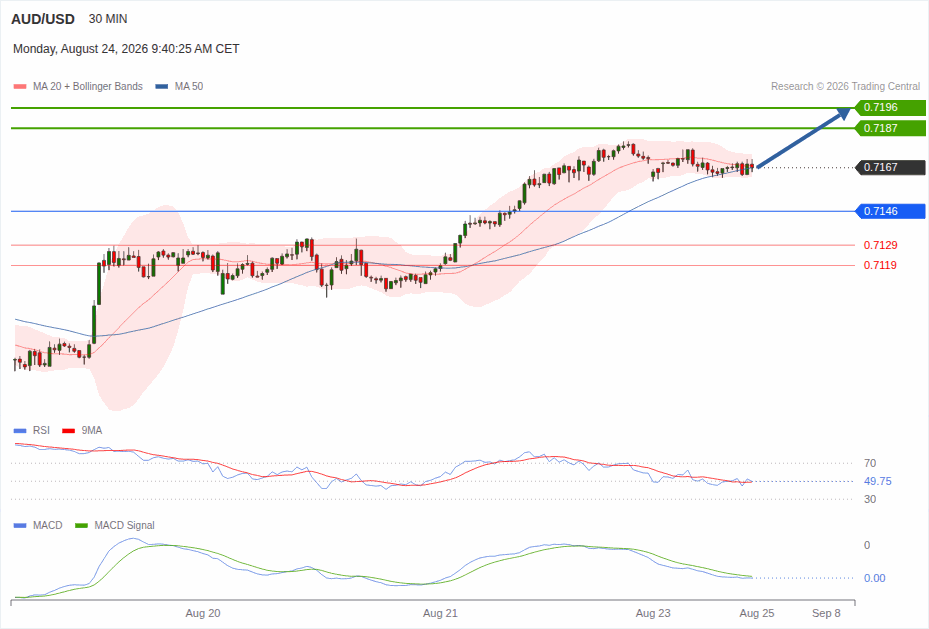This screenshot has width=929, height=629.
Task: Click the Aug 20 date axis label
Action: pos(203,613)
